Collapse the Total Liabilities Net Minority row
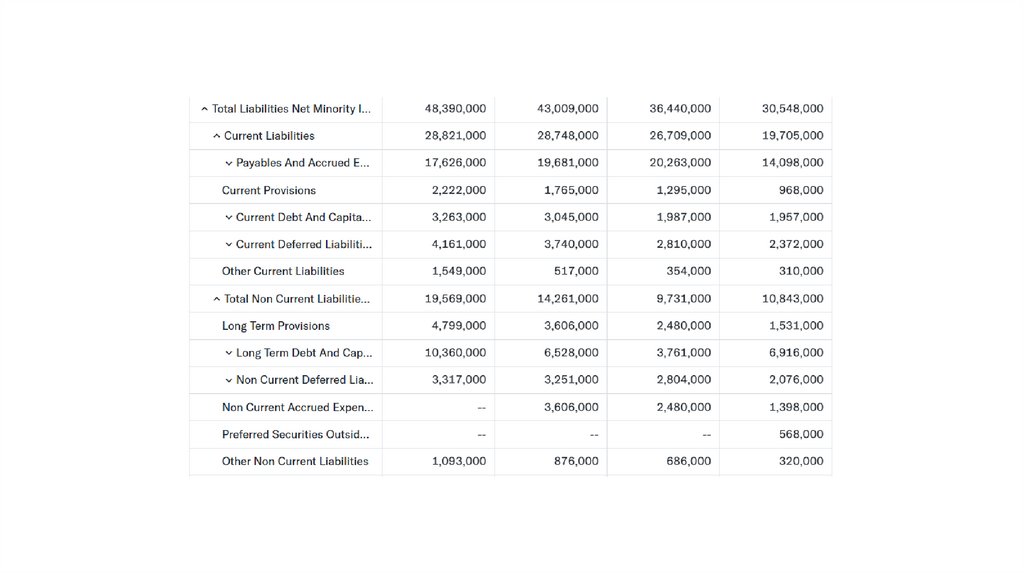 click(x=205, y=109)
